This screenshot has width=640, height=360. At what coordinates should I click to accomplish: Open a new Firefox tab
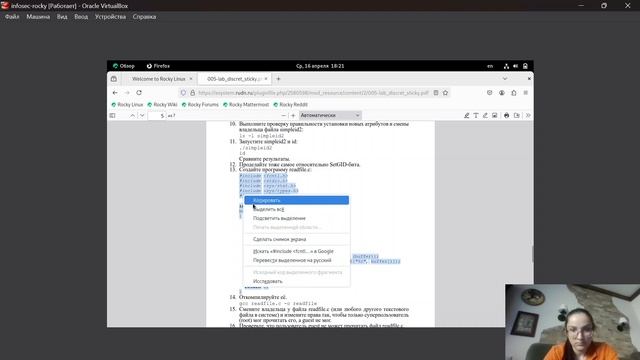click(278, 79)
